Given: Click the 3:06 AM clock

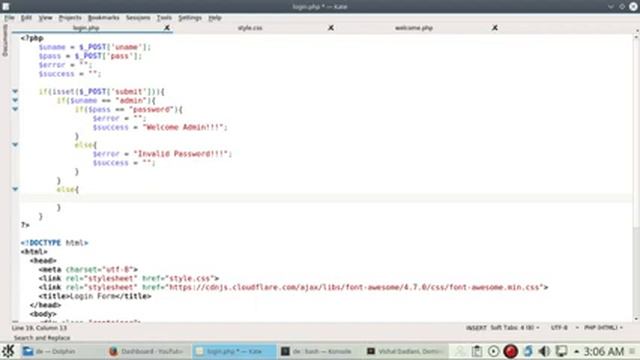Looking at the screenshot, I should 604,351.
